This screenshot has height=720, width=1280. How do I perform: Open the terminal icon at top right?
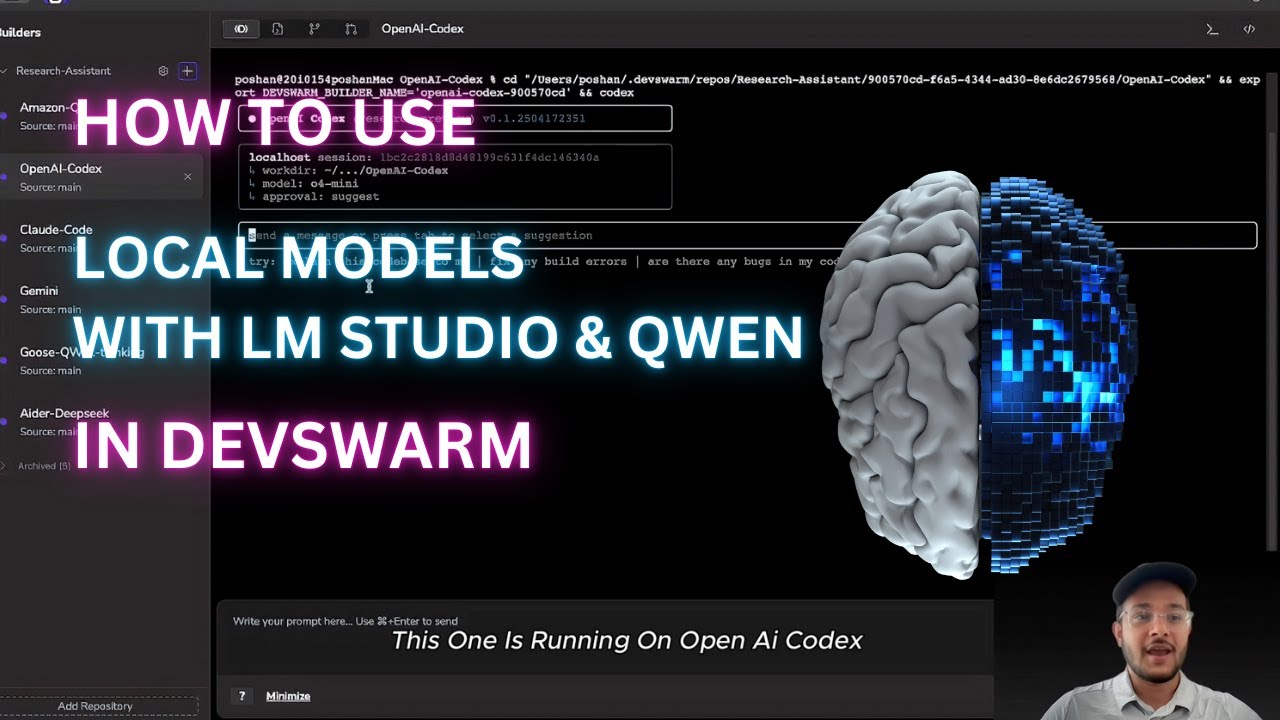(1212, 29)
